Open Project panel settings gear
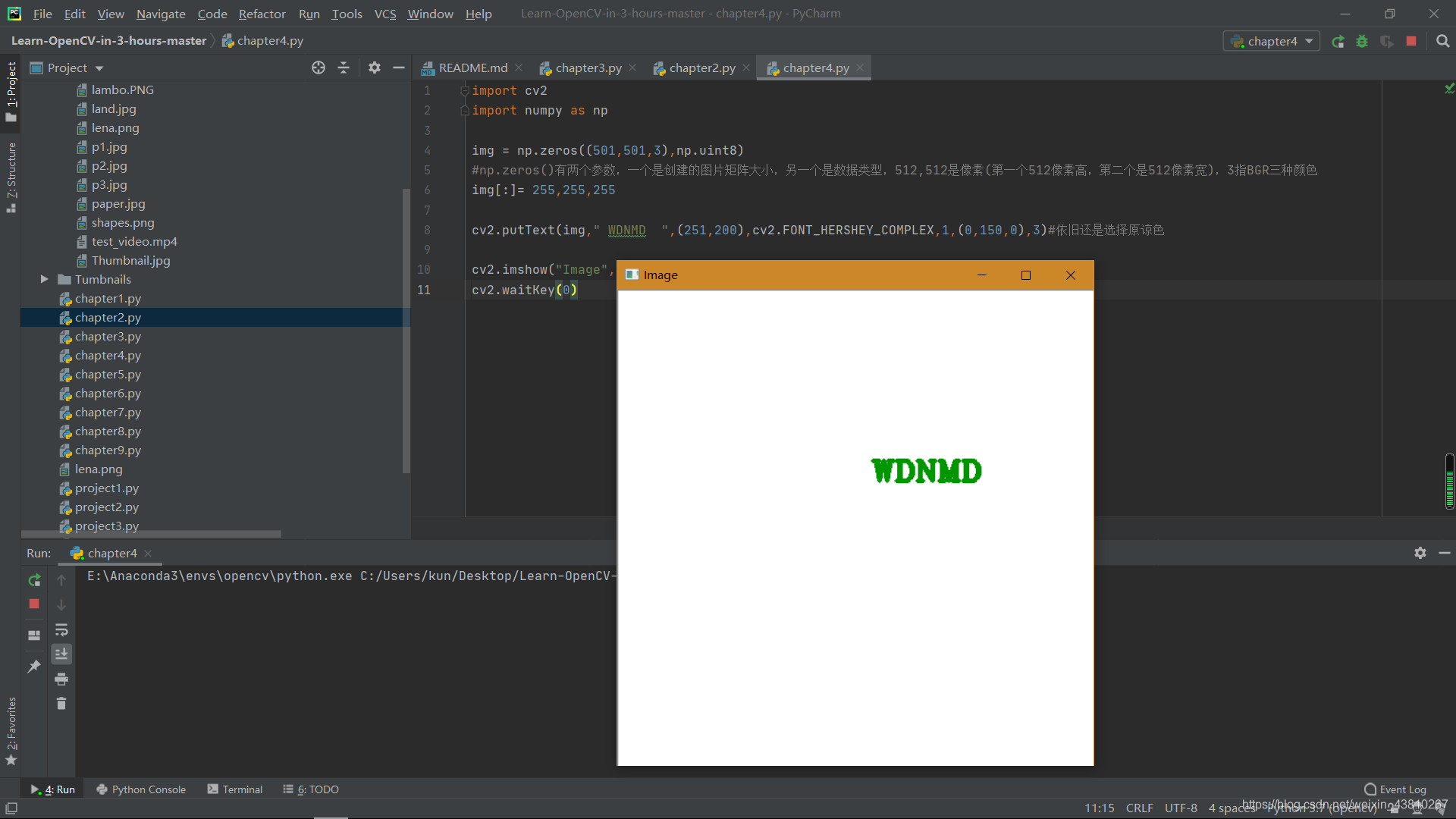 coord(374,68)
